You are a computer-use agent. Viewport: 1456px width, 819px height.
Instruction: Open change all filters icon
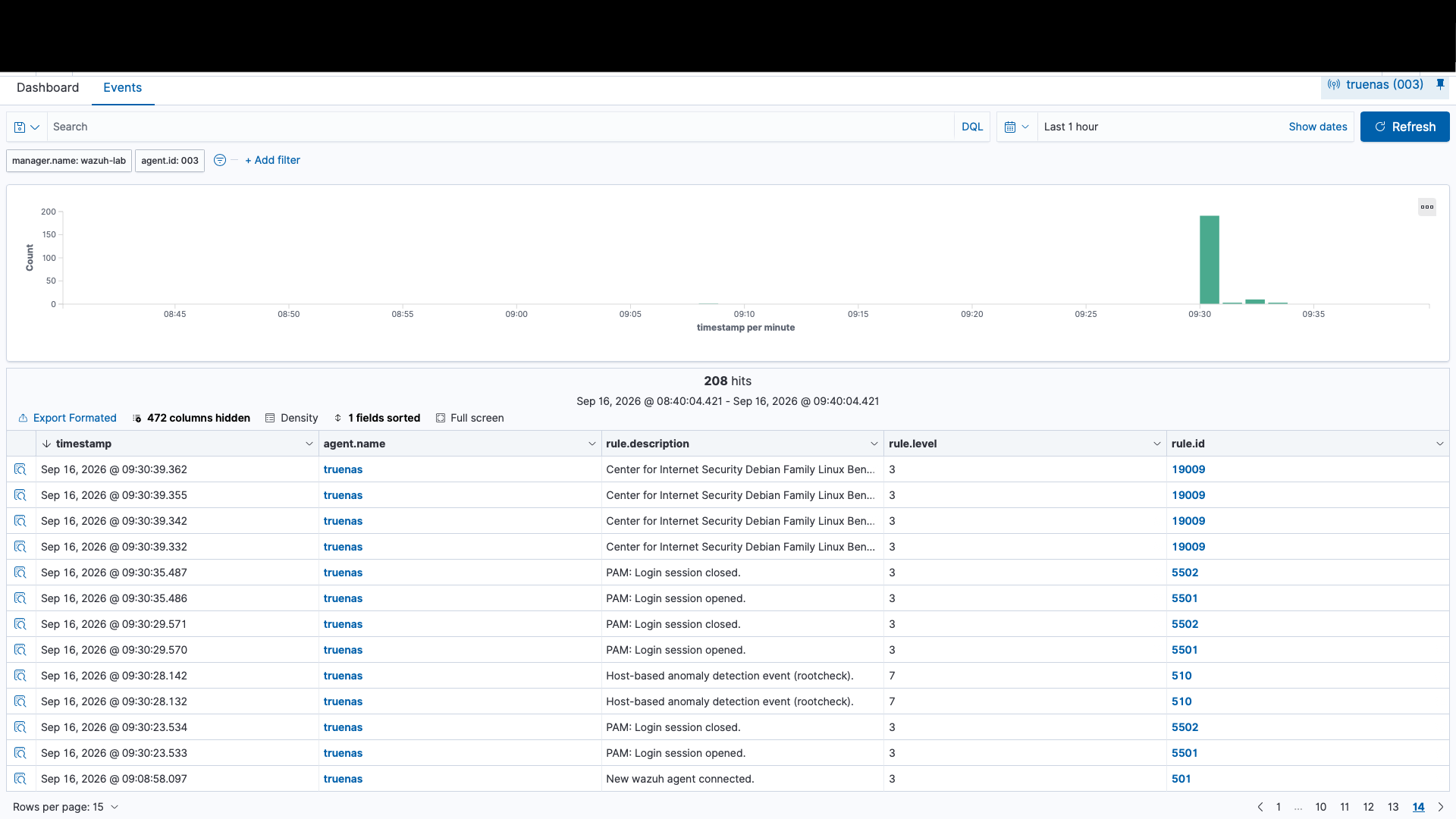(220, 160)
